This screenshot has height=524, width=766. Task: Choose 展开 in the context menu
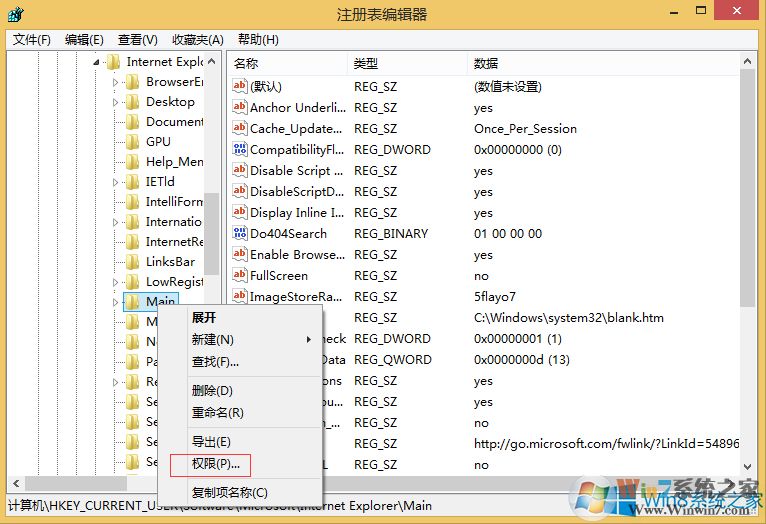tap(204, 317)
